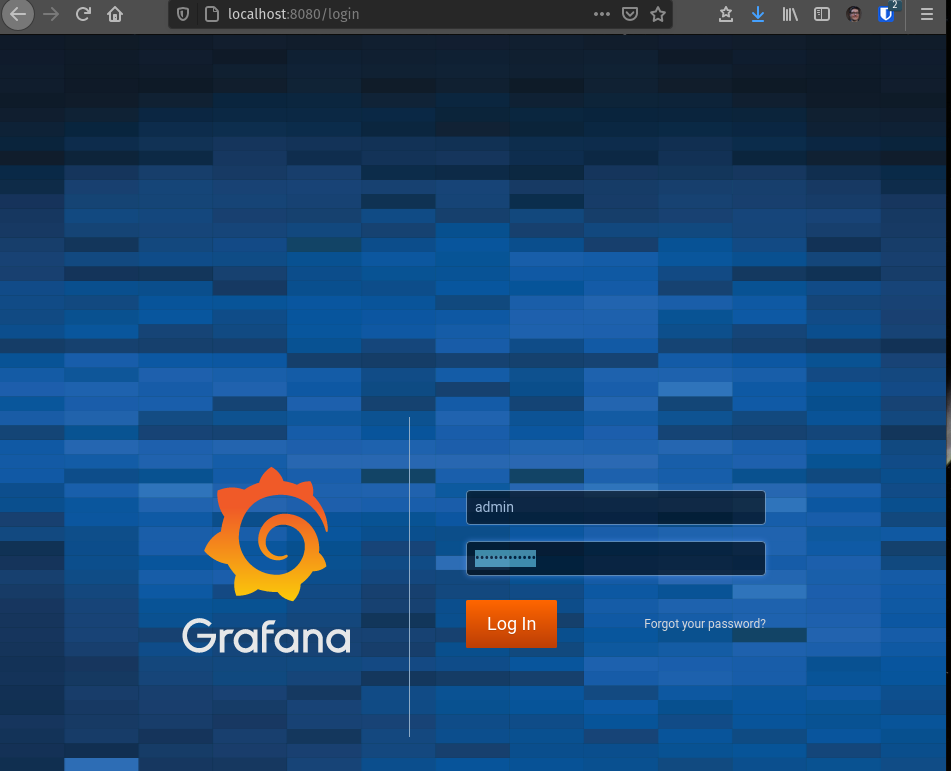
Task: Click the username field containing admin
Action: click(x=616, y=507)
